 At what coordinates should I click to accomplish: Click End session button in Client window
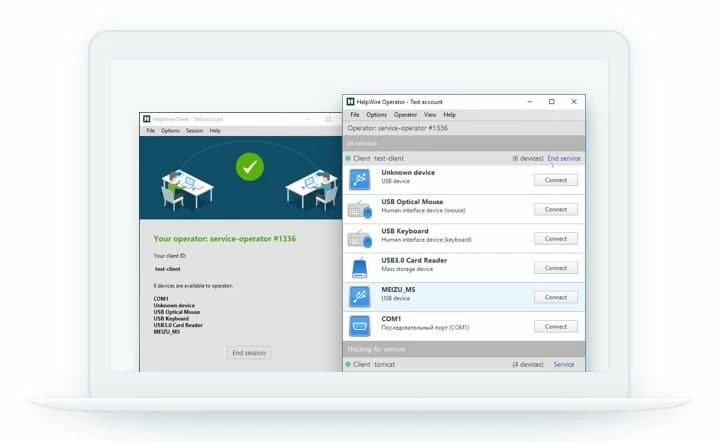tap(248, 352)
